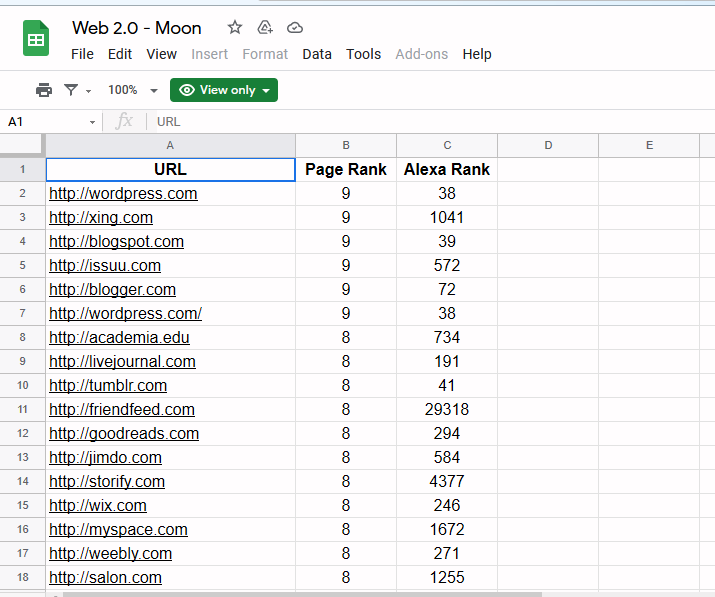Screen dimensions: 715x597
Task: Open the View menu
Action: pos(161,54)
